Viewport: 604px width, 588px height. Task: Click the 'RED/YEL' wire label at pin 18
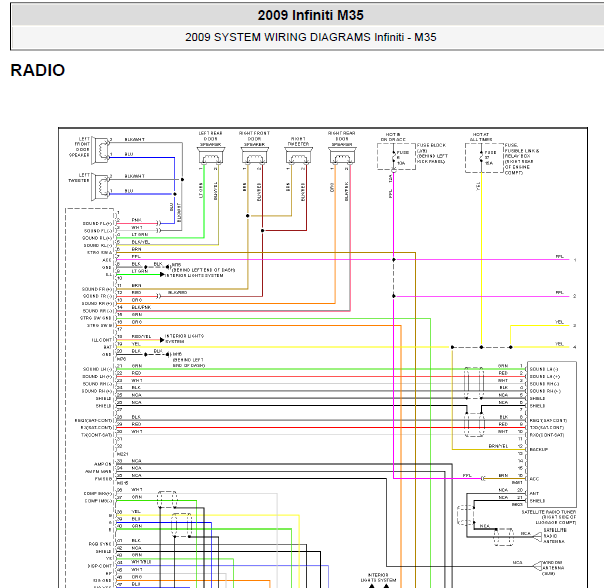point(141,337)
